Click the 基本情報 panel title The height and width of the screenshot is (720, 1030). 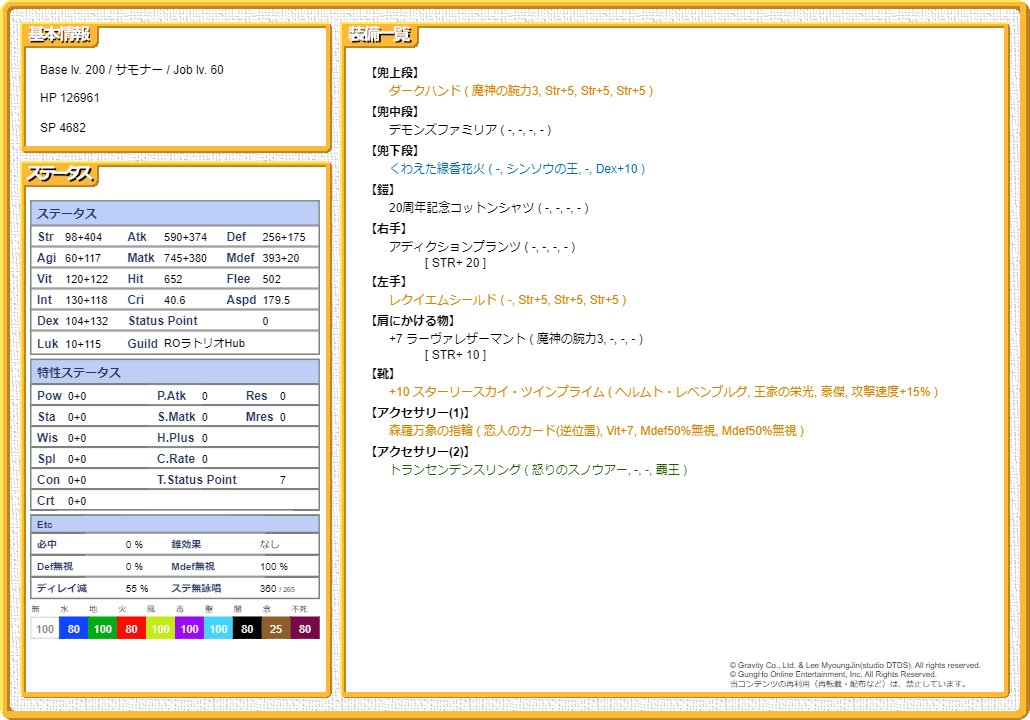[59, 35]
